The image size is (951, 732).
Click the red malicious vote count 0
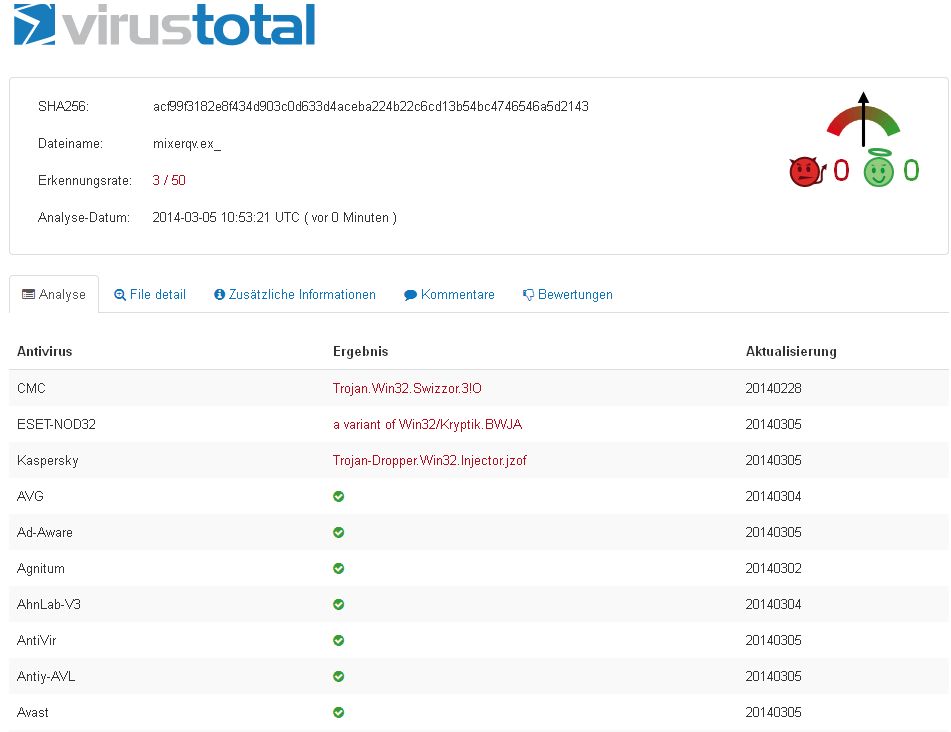(841, 171)
